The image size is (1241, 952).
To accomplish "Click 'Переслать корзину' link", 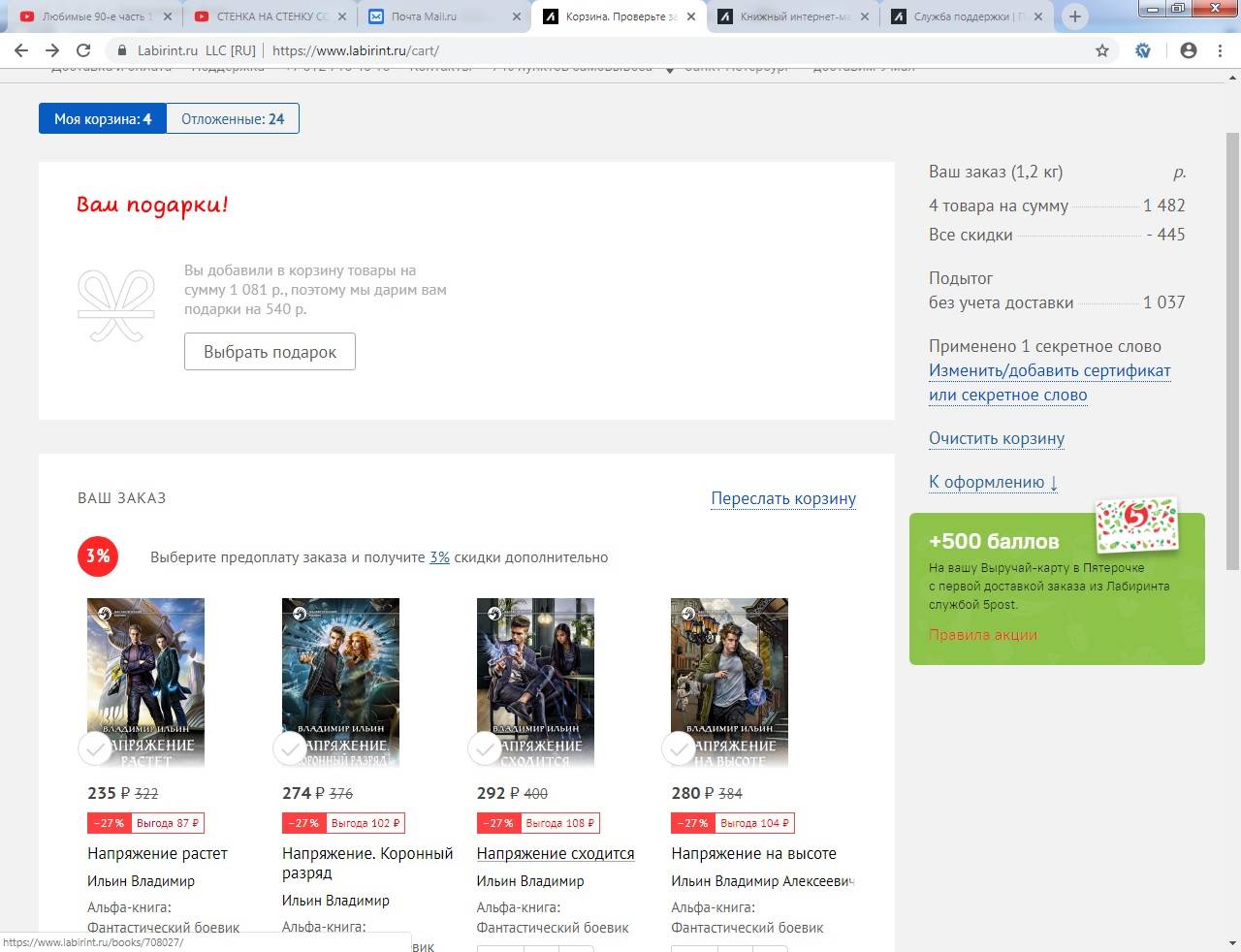I will pos(783,498).
